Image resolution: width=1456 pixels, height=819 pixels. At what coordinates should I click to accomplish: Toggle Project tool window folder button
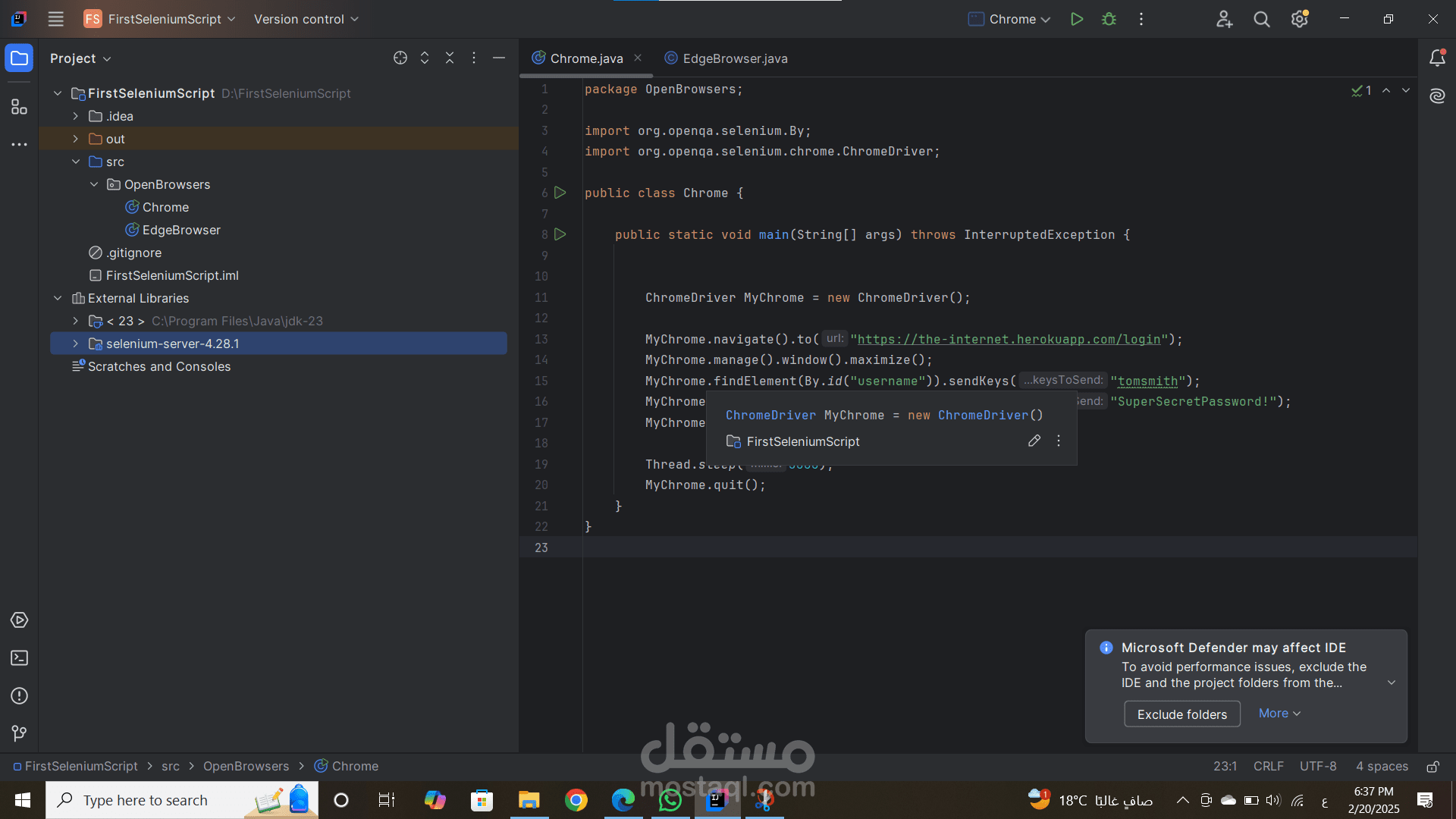tap(19, 58)
